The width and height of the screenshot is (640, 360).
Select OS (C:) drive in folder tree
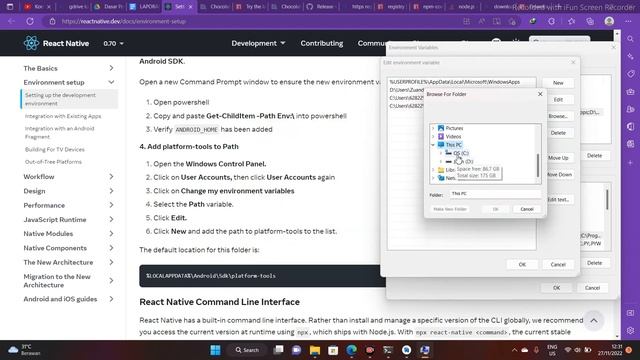pos(460,153)
